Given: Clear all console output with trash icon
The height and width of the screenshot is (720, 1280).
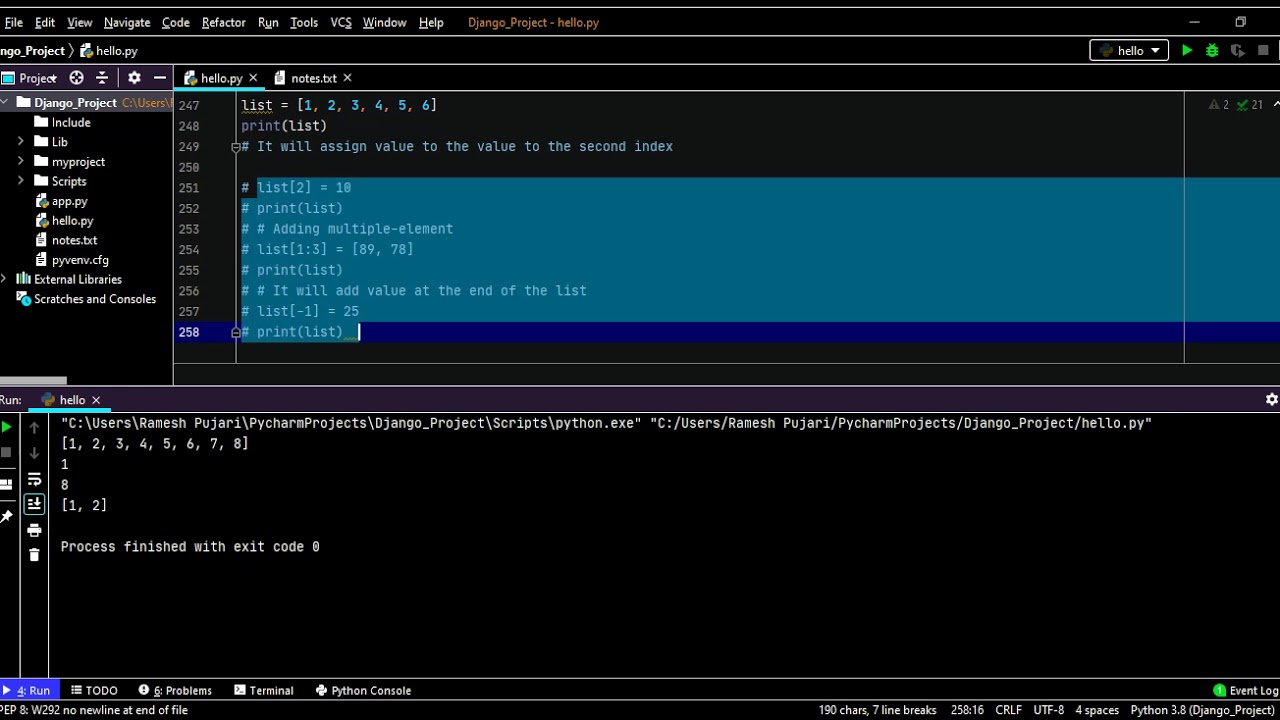Looking at the screenshot, I should (x=34, y=555).
